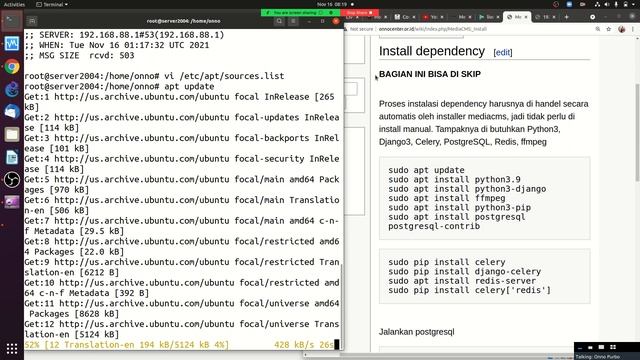This screenshot has height=360, width=640.
Task: Open System Monitor from the dock
Action: [12, 43]
